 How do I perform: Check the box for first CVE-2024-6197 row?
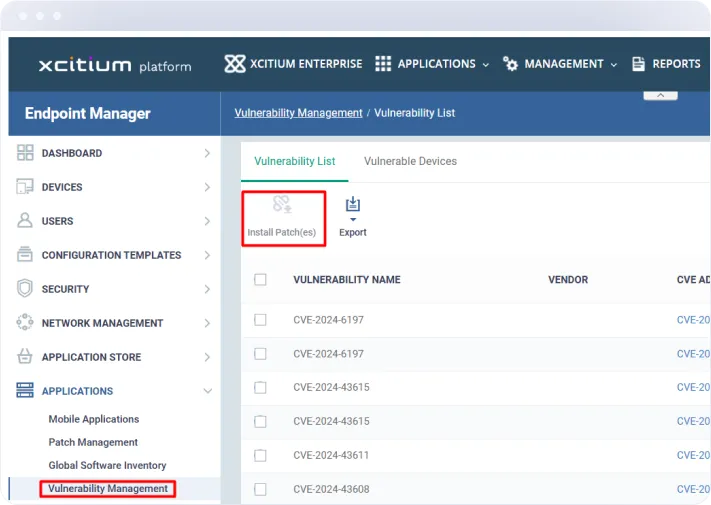click(x=260, y=320)
